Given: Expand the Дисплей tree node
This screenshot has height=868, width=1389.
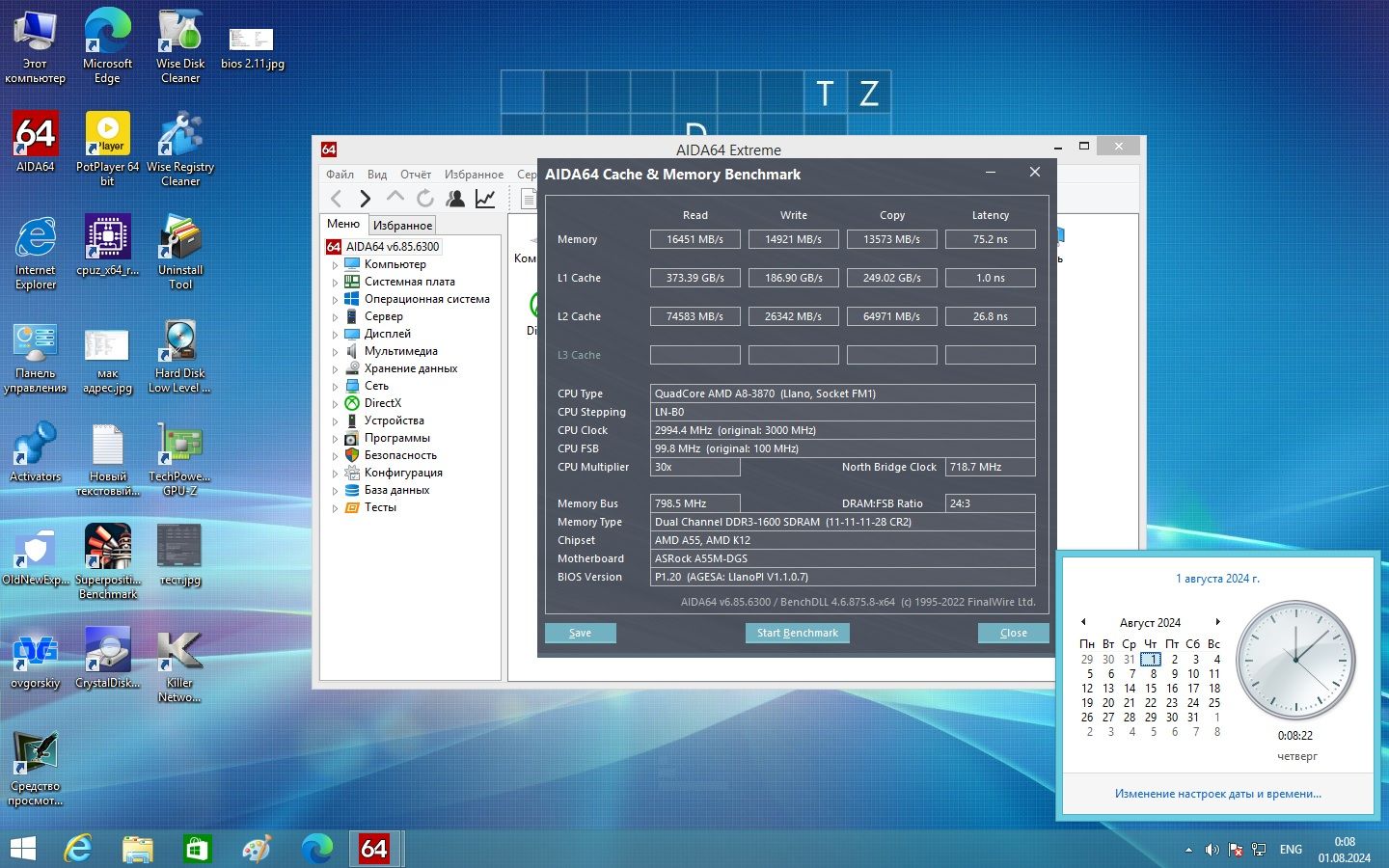Looking at the screenshot, I should point(336,334).
